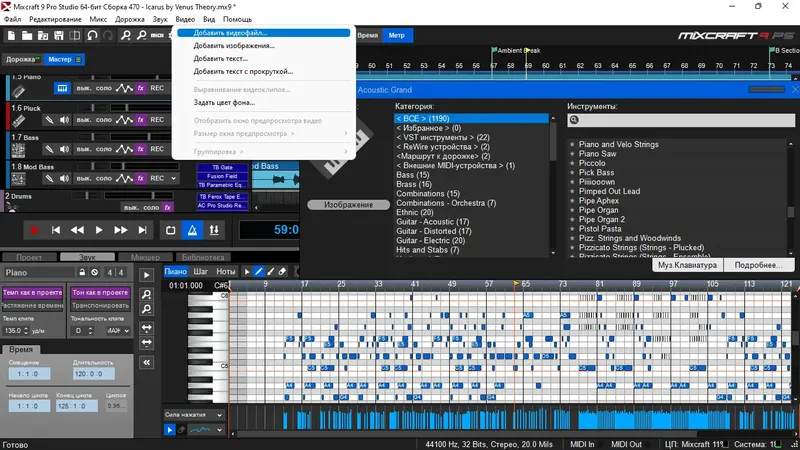Play the project from the transport bar

tap(99, 230)
